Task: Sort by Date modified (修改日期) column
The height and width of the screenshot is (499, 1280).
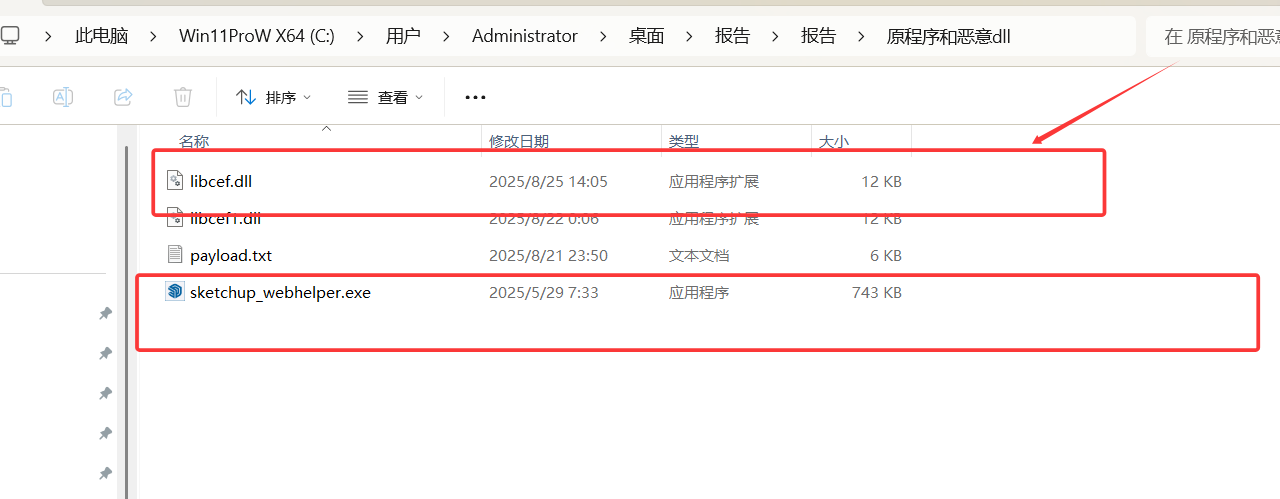Action: pyautogui.click(x=518, y=142)
